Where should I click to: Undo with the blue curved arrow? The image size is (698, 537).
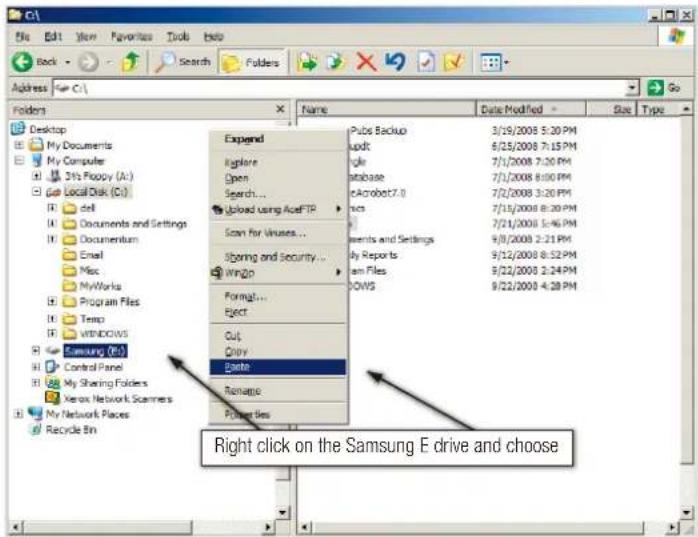pyautogui.click(x=395, y=61)
